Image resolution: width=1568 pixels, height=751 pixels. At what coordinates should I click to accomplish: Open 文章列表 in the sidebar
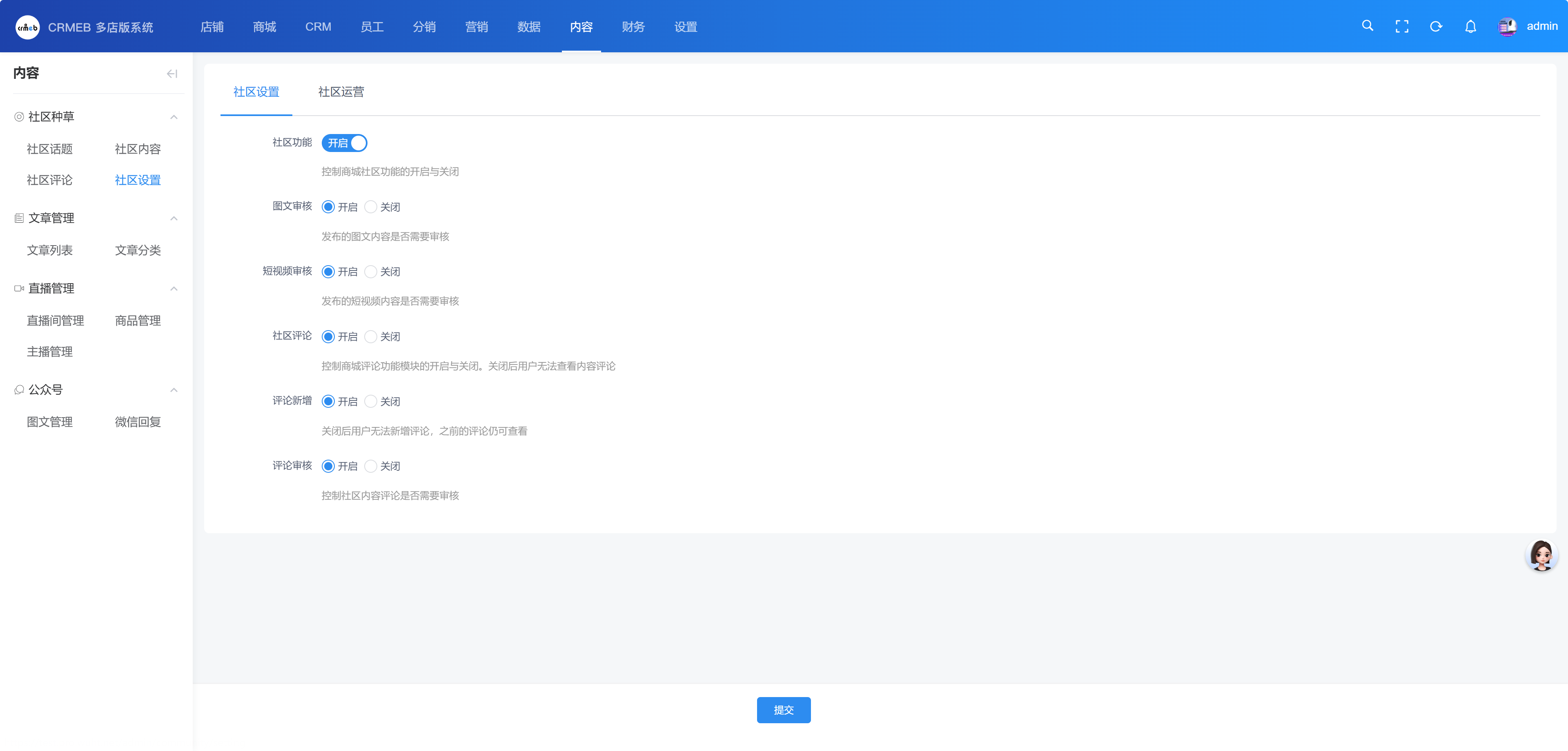coord(50,250)
